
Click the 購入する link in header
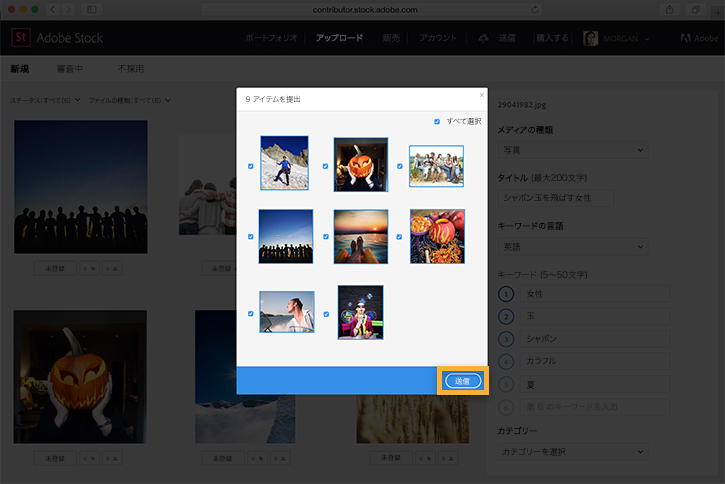[x=553, y=38]
